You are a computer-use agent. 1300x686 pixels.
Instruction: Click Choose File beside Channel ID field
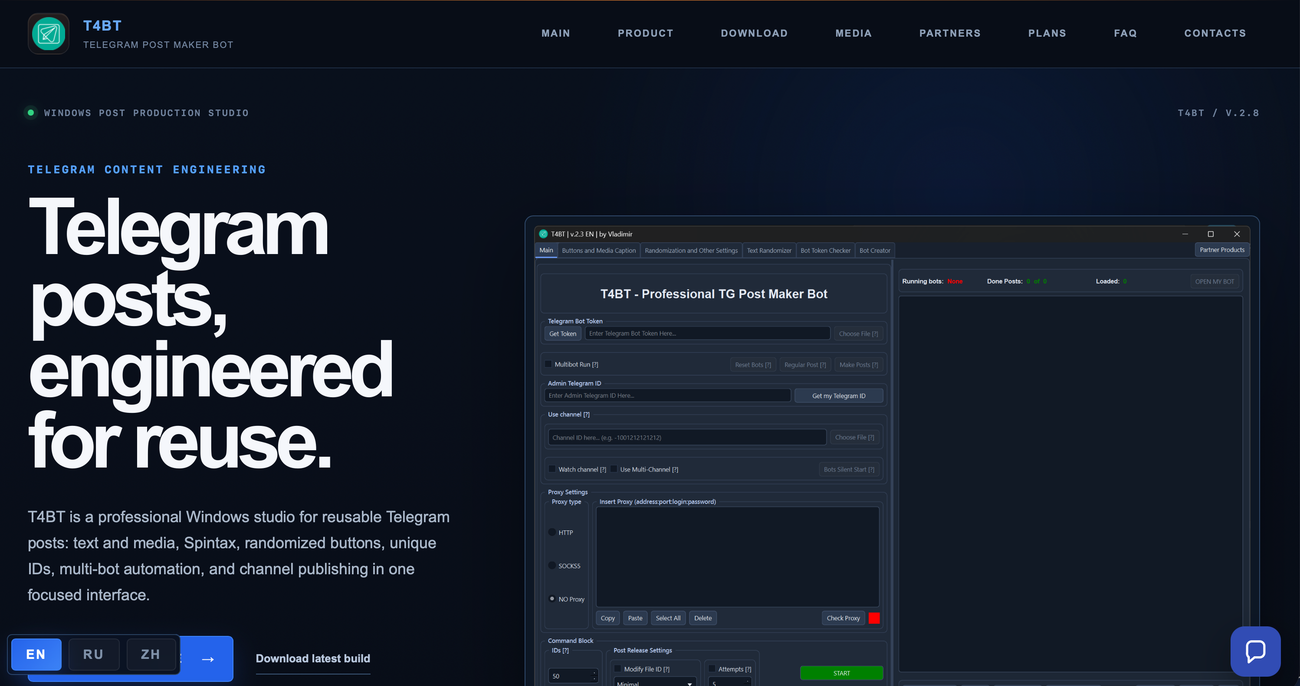click(855, 438)
